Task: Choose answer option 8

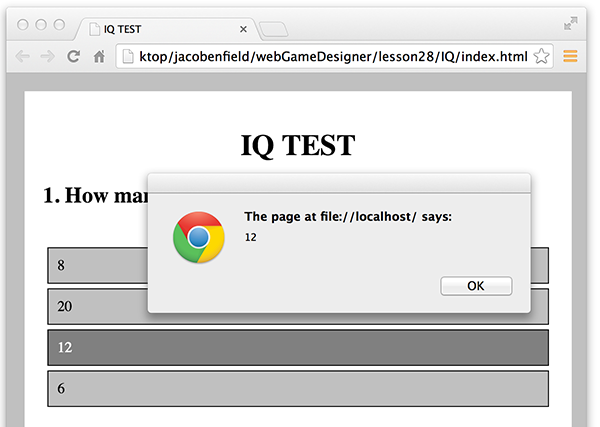Action: point(95,265)
